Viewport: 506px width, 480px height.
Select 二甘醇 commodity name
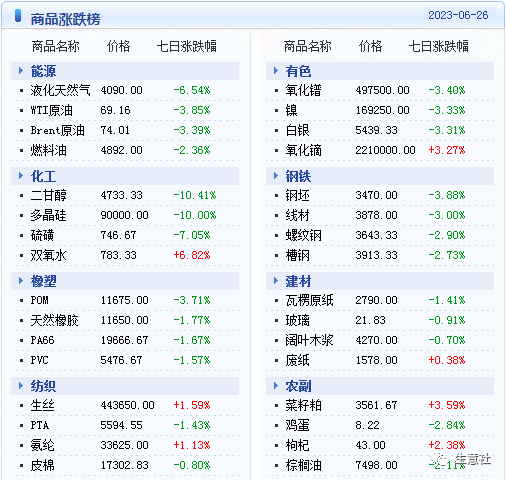[x=49, y=195]
